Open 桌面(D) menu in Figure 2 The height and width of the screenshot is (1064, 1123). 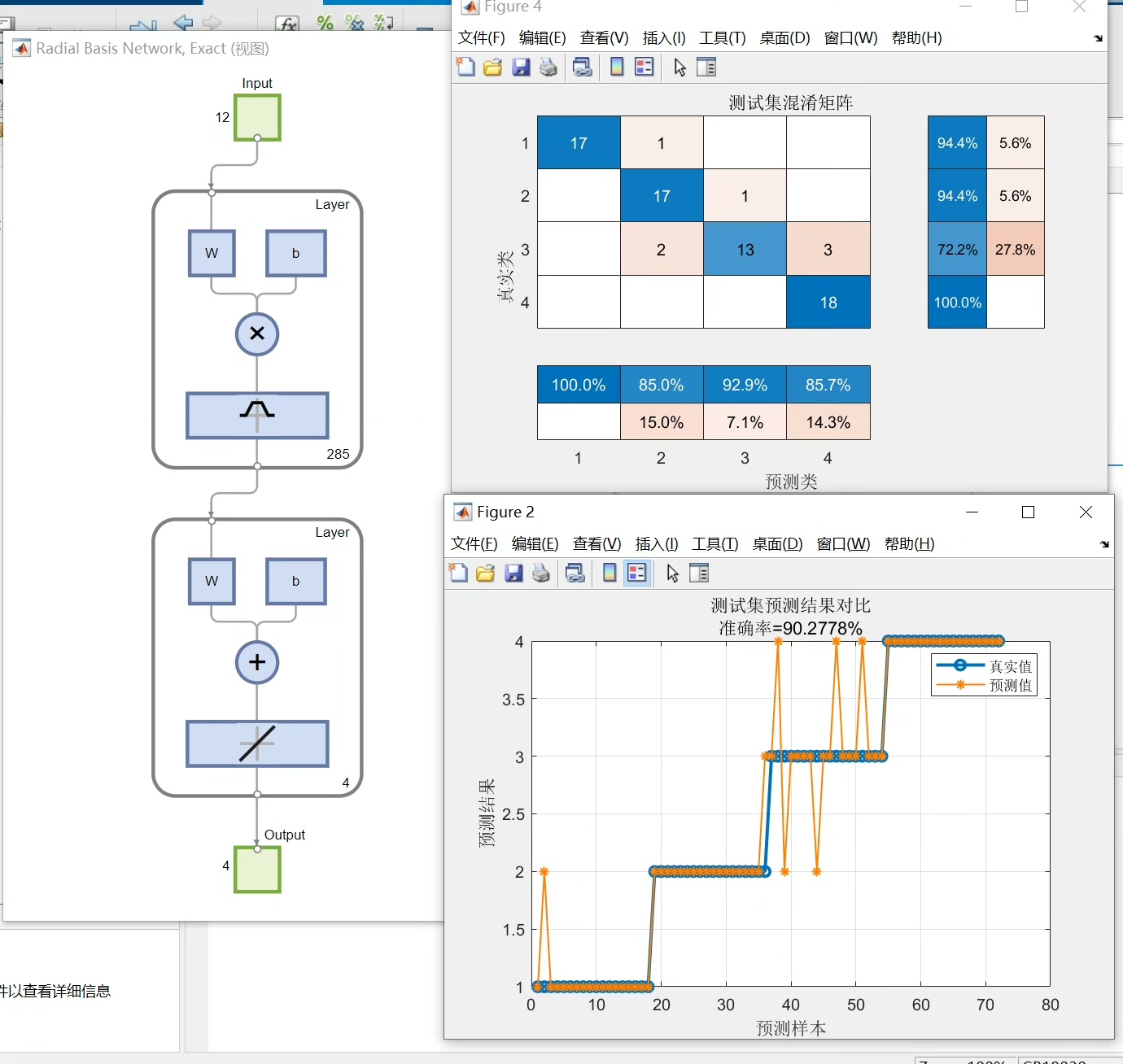tap(777, 544)
